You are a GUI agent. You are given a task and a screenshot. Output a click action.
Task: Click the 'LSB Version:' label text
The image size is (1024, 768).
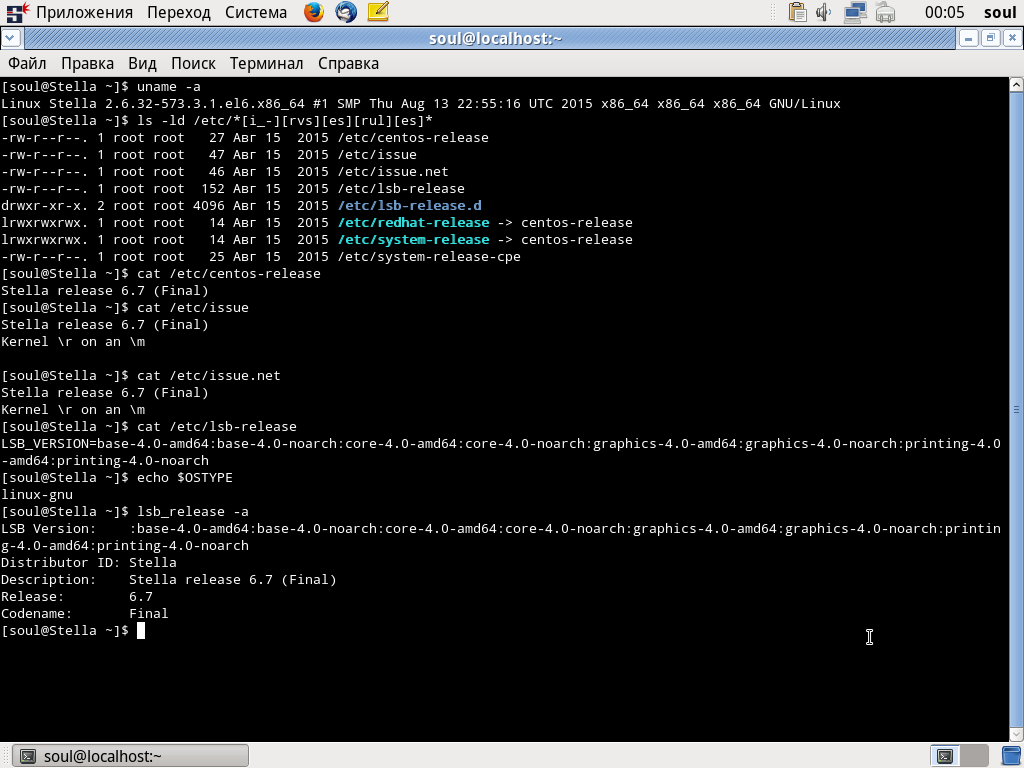pos(48,528)
